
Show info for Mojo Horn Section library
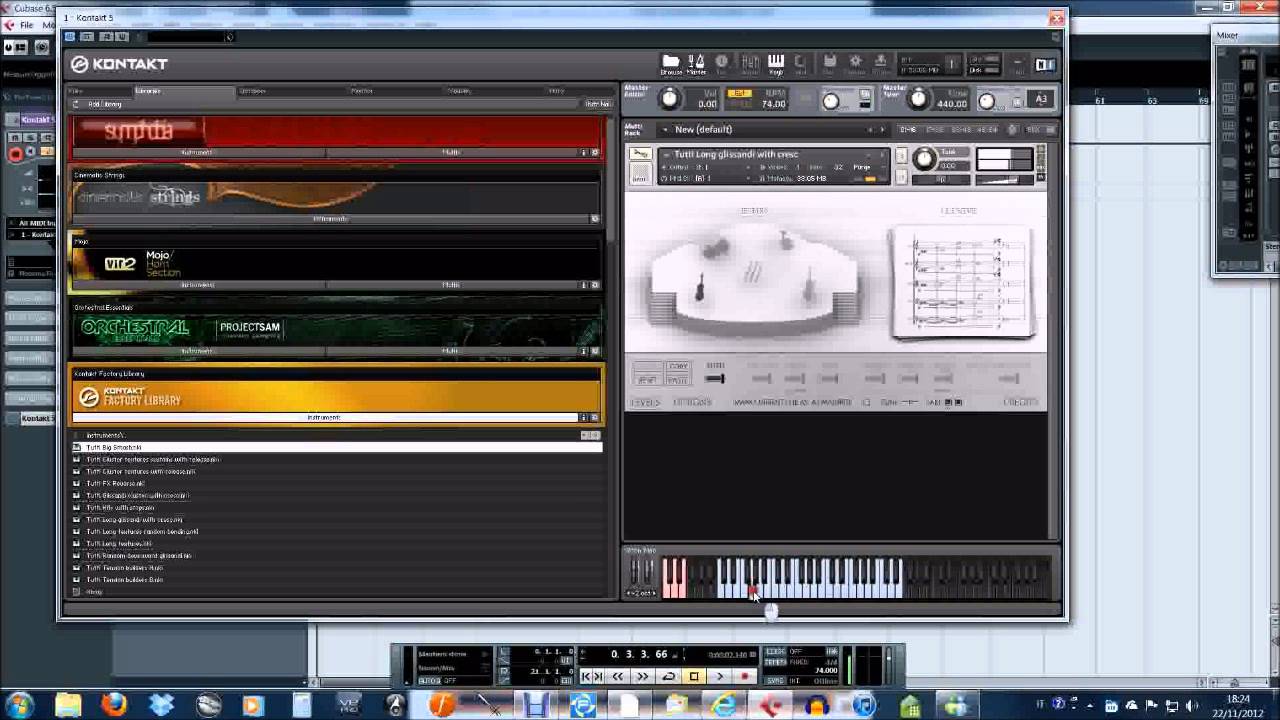584,285
